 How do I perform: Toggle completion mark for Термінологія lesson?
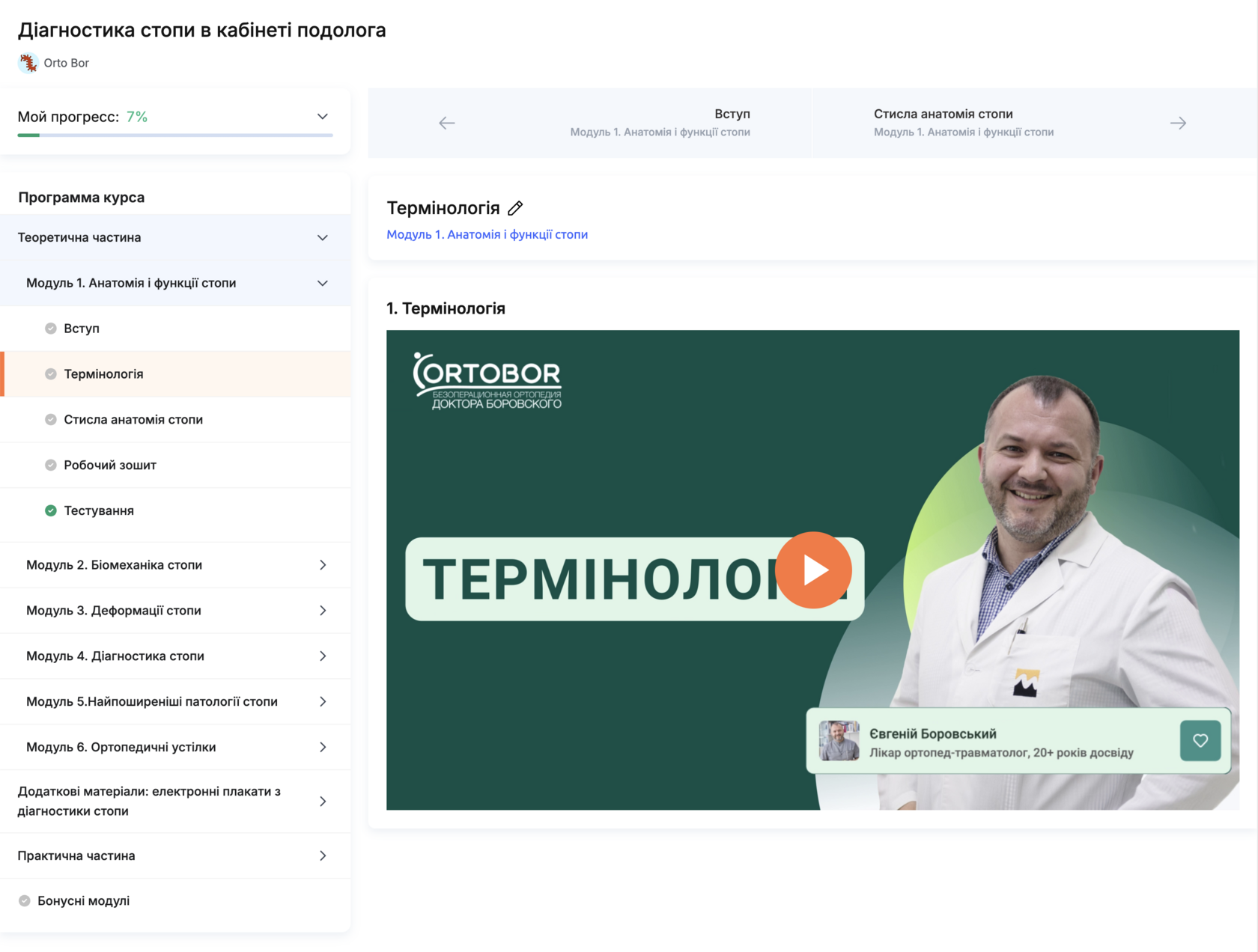coord(51,374)
